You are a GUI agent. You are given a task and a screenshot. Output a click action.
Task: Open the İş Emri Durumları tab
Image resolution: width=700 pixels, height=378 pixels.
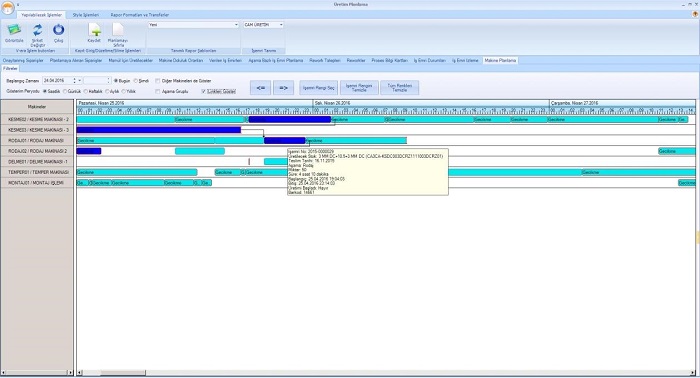430,60
